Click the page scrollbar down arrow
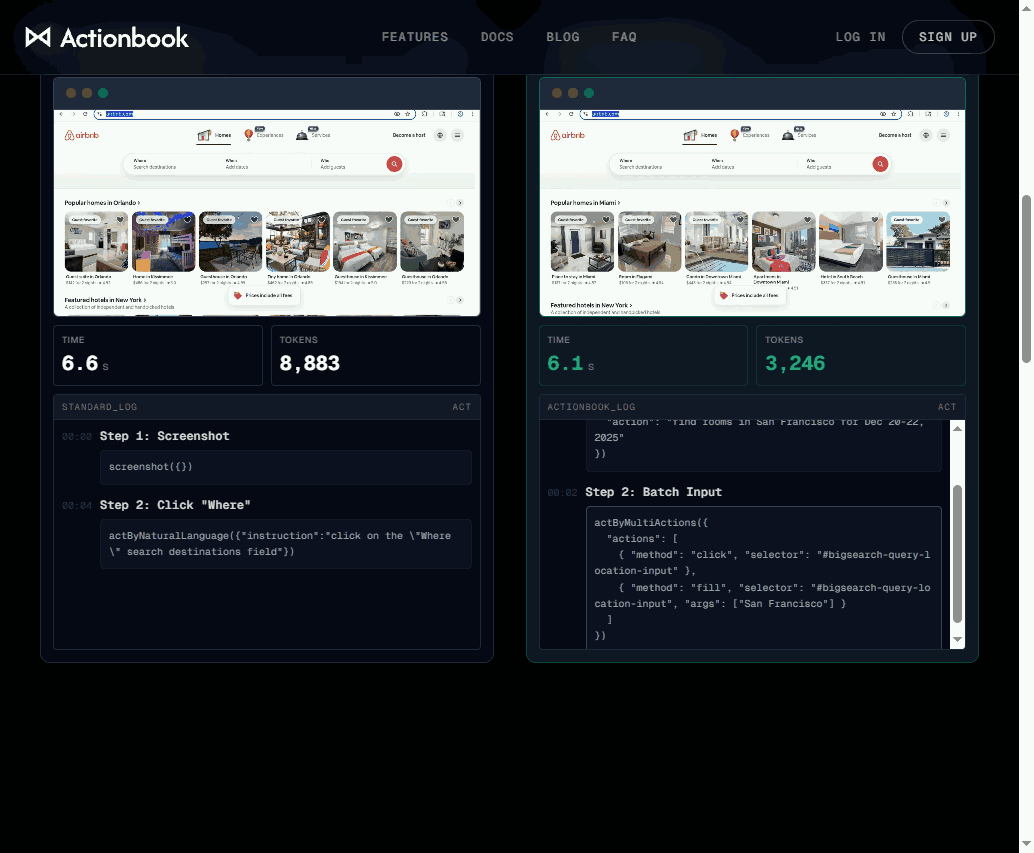Image resolution: width=1034 pixels, height=853 pixels. point(1026,843)
